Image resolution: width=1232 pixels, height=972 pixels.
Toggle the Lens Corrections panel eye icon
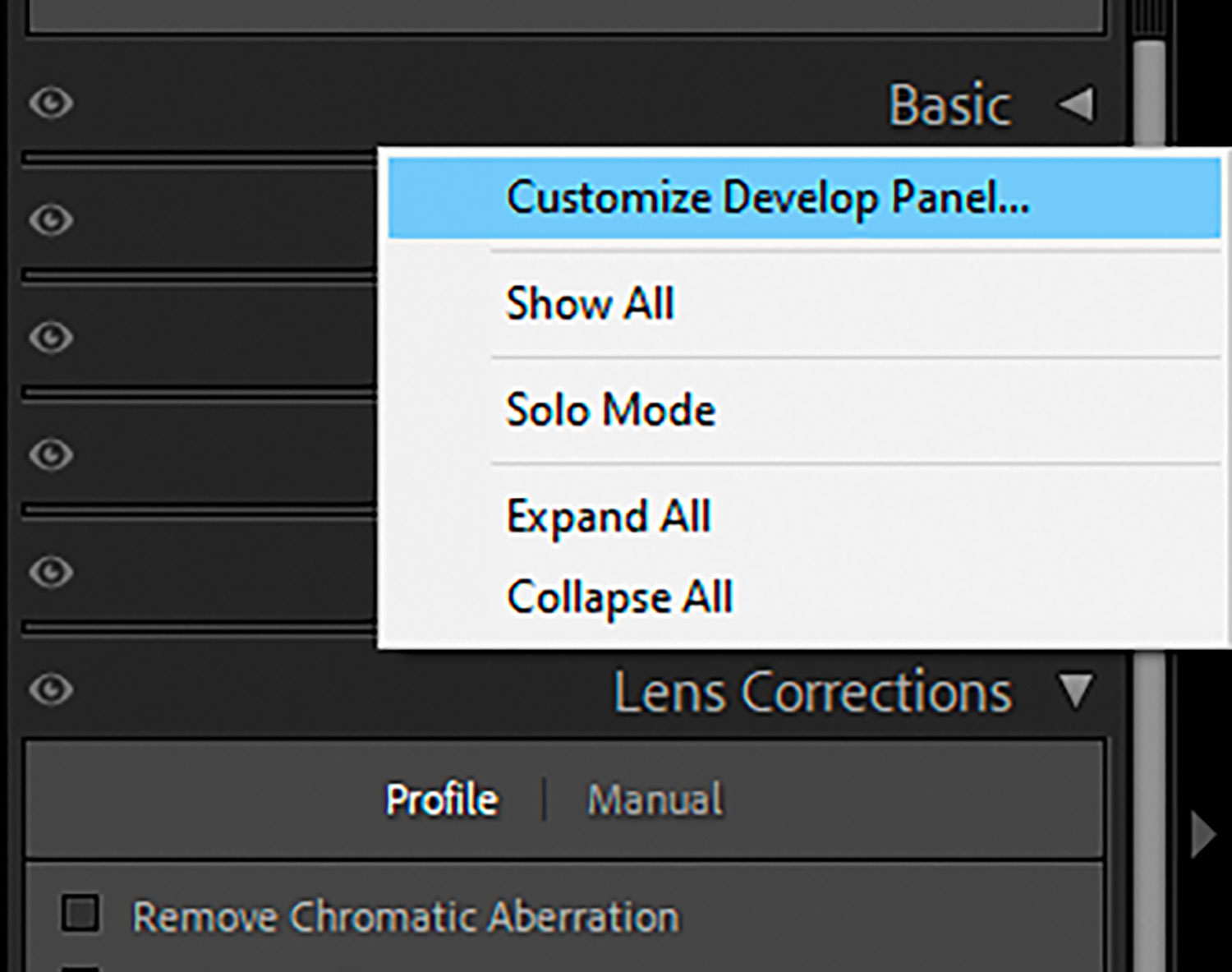[52, 689]
